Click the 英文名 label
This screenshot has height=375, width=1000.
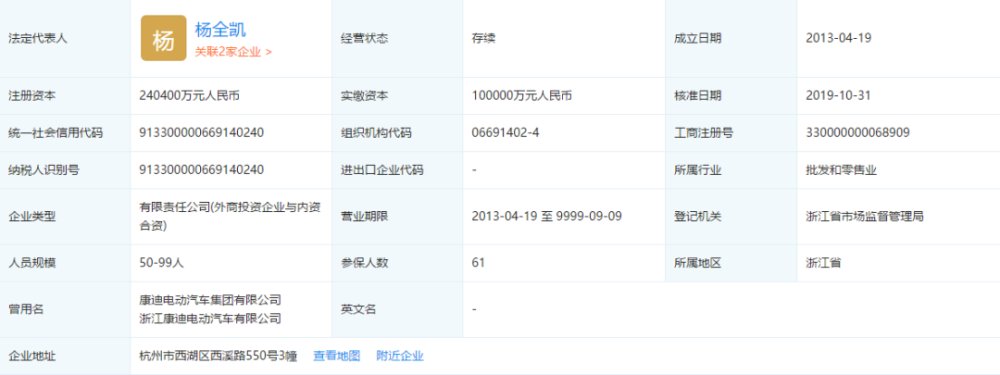click(x=358, y=309)
